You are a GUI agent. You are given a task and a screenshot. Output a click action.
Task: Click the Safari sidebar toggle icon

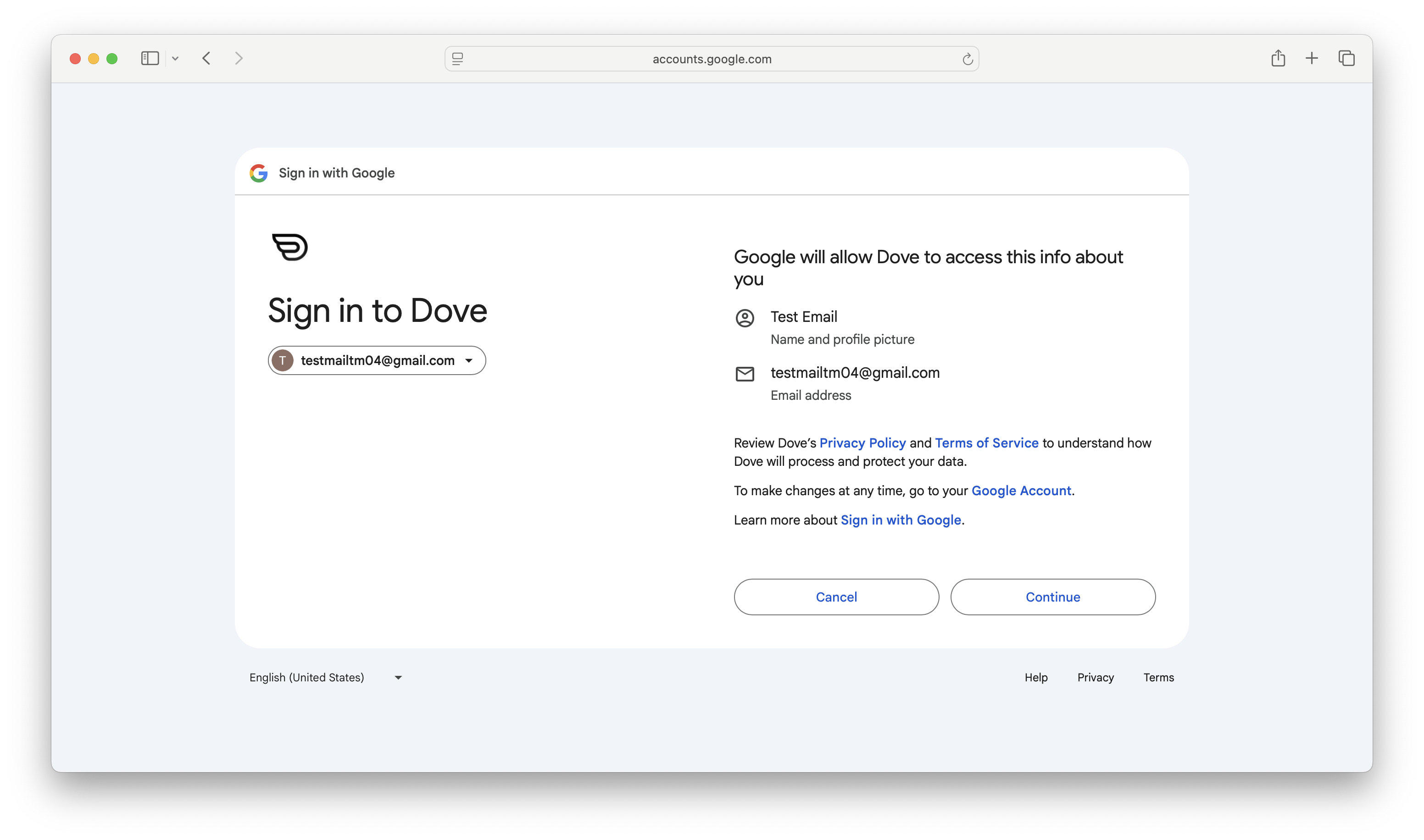(150, 58)
